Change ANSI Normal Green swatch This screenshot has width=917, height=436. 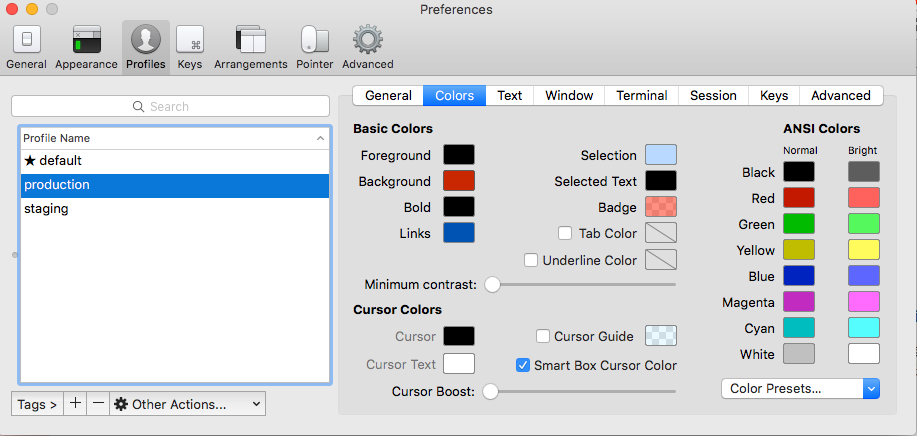(799, 224)
